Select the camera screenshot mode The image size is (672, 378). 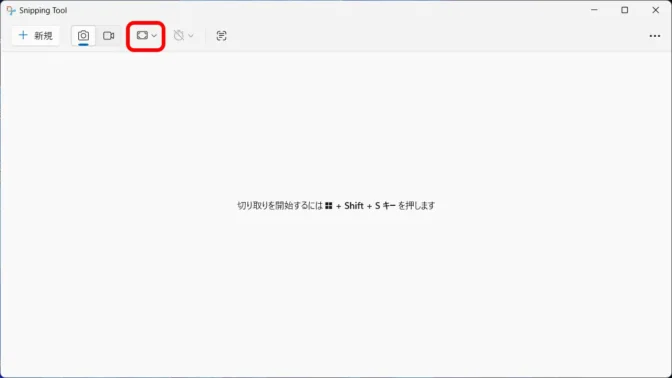(84, 36)
